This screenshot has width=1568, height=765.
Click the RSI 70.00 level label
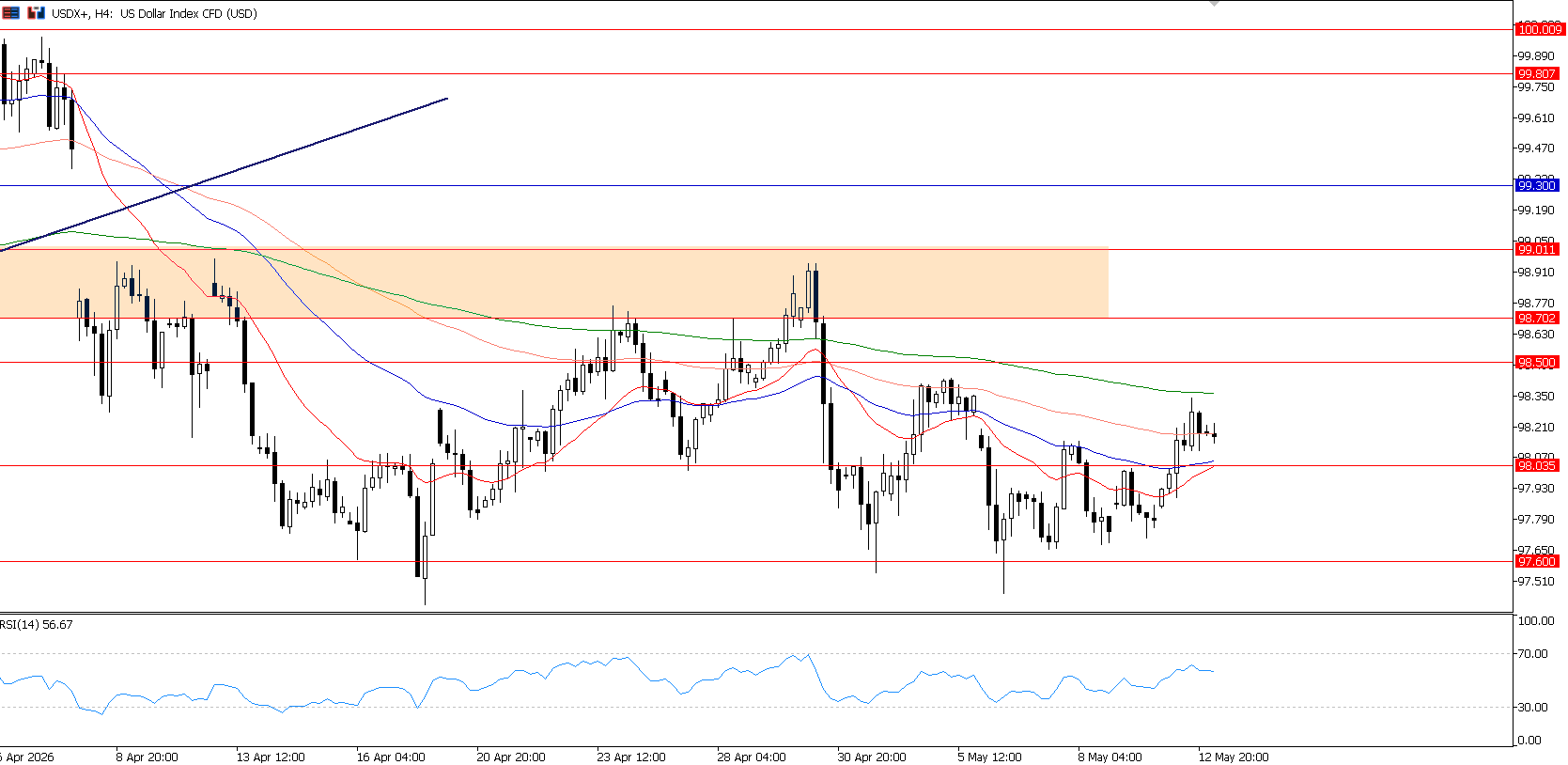click(1532, 654)
